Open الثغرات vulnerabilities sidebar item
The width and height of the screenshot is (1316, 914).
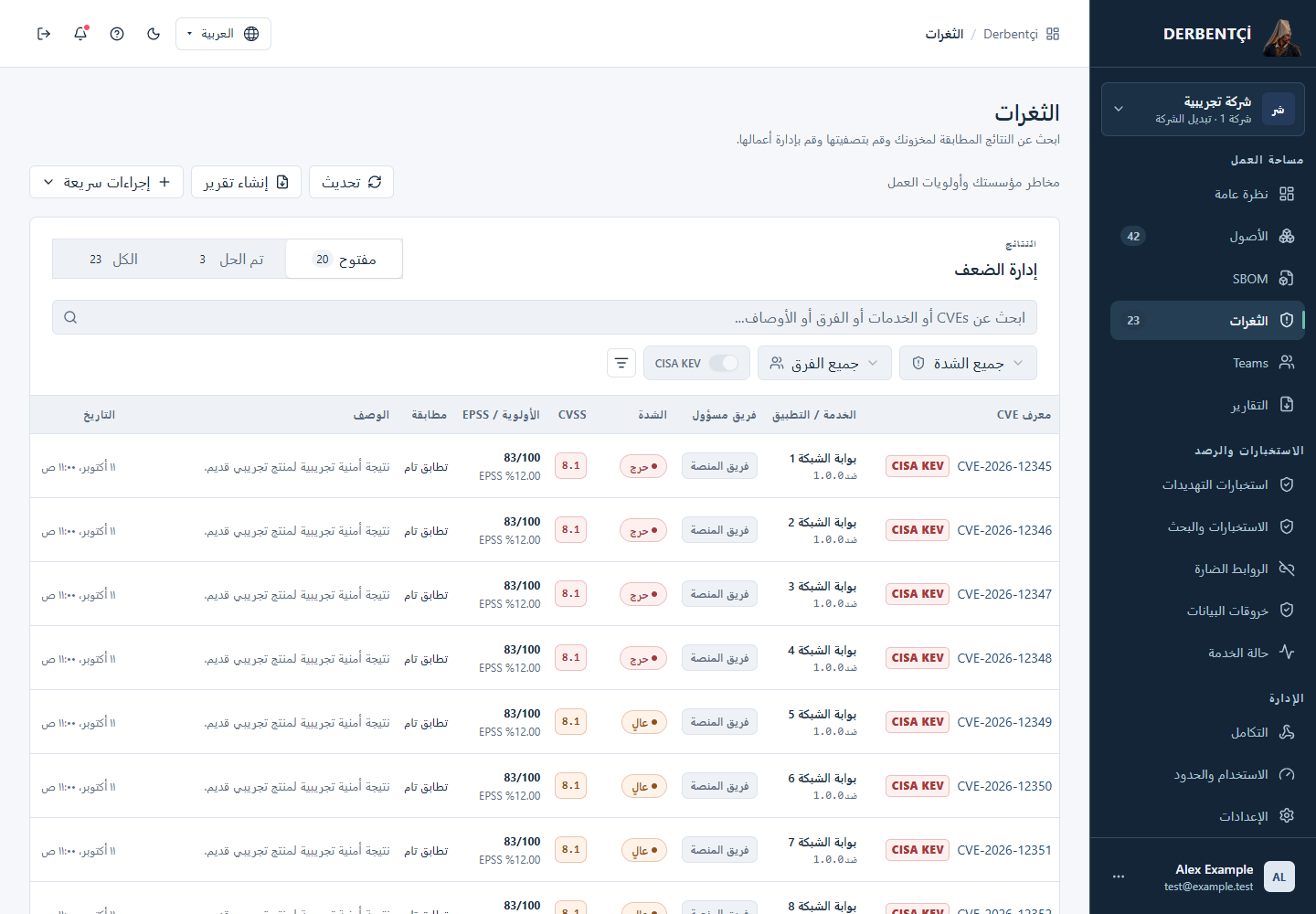pos(1207,321)
